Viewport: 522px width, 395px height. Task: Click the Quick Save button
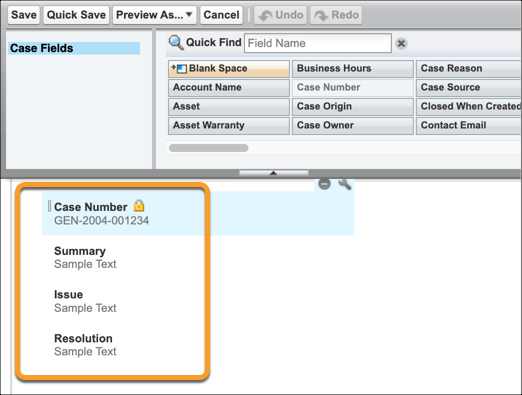point(76,15)
